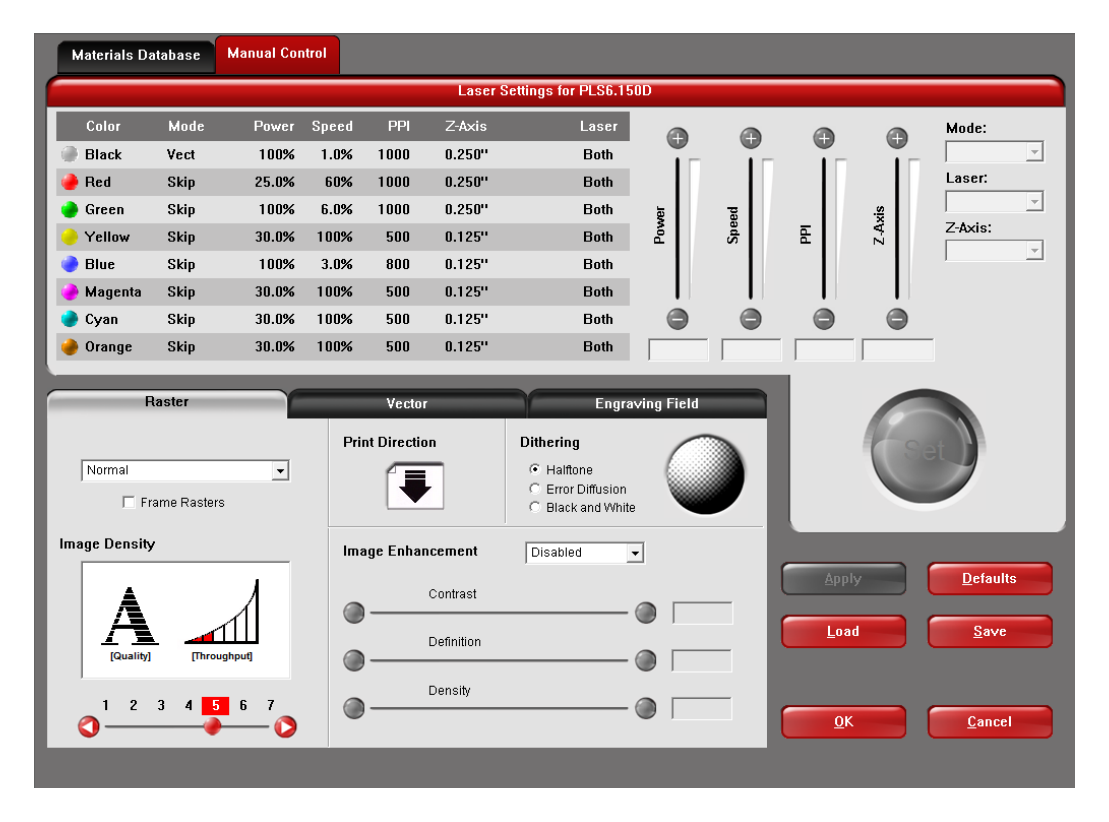Click the Z-Axis minus button
Image resolution: width=1109 pixels, height=822 pixels.
coord(897,319)
